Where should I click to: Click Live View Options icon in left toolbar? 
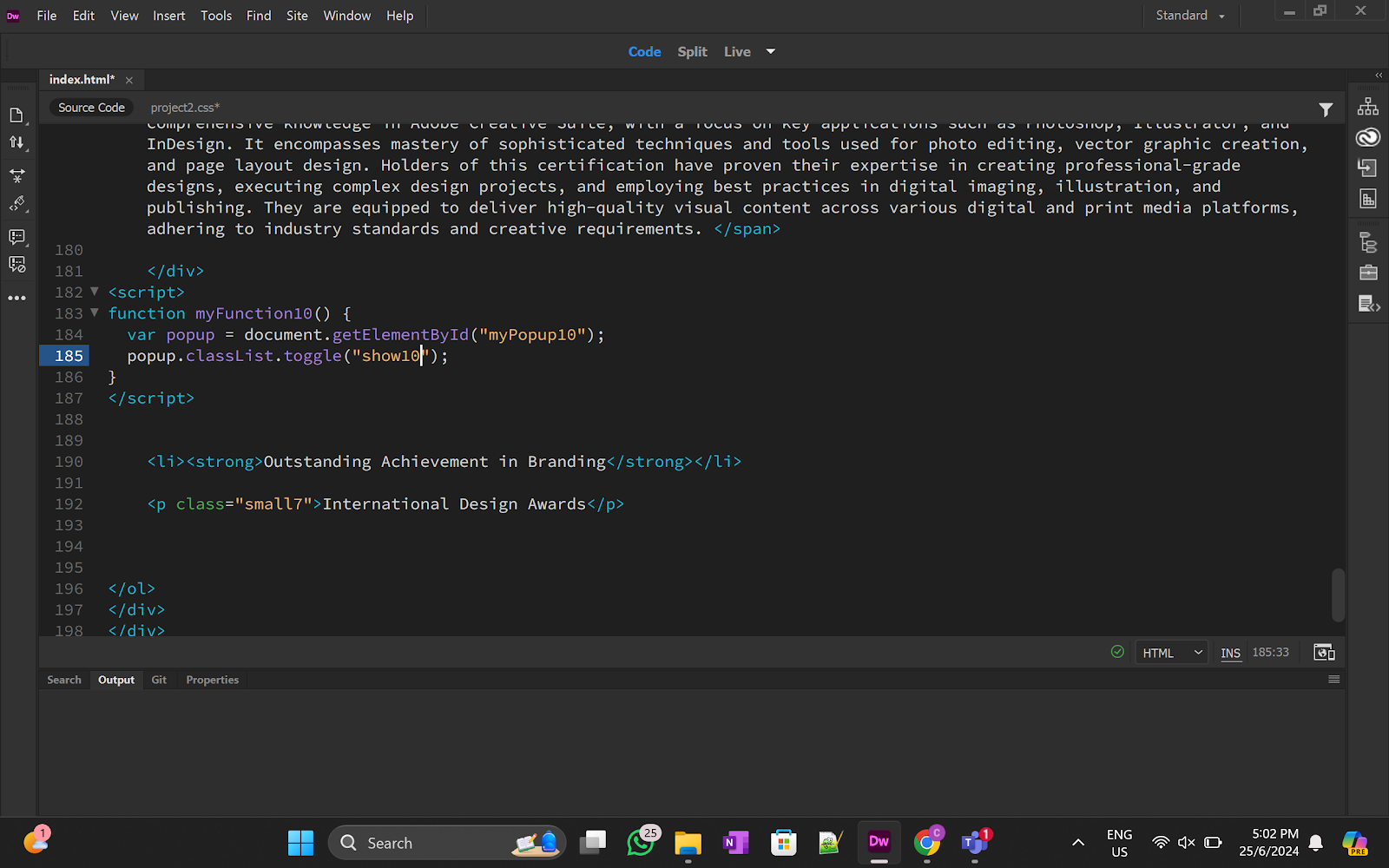[16, 175]
